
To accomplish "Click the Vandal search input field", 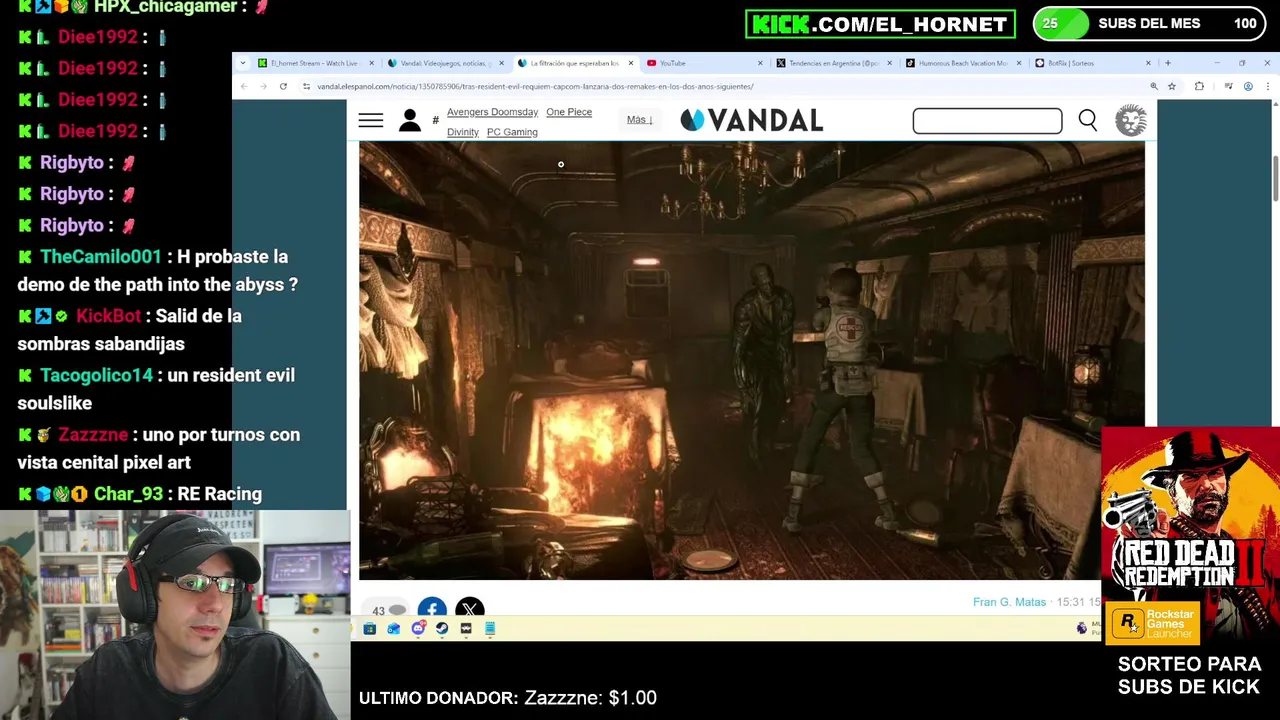I will coord(987,121).
